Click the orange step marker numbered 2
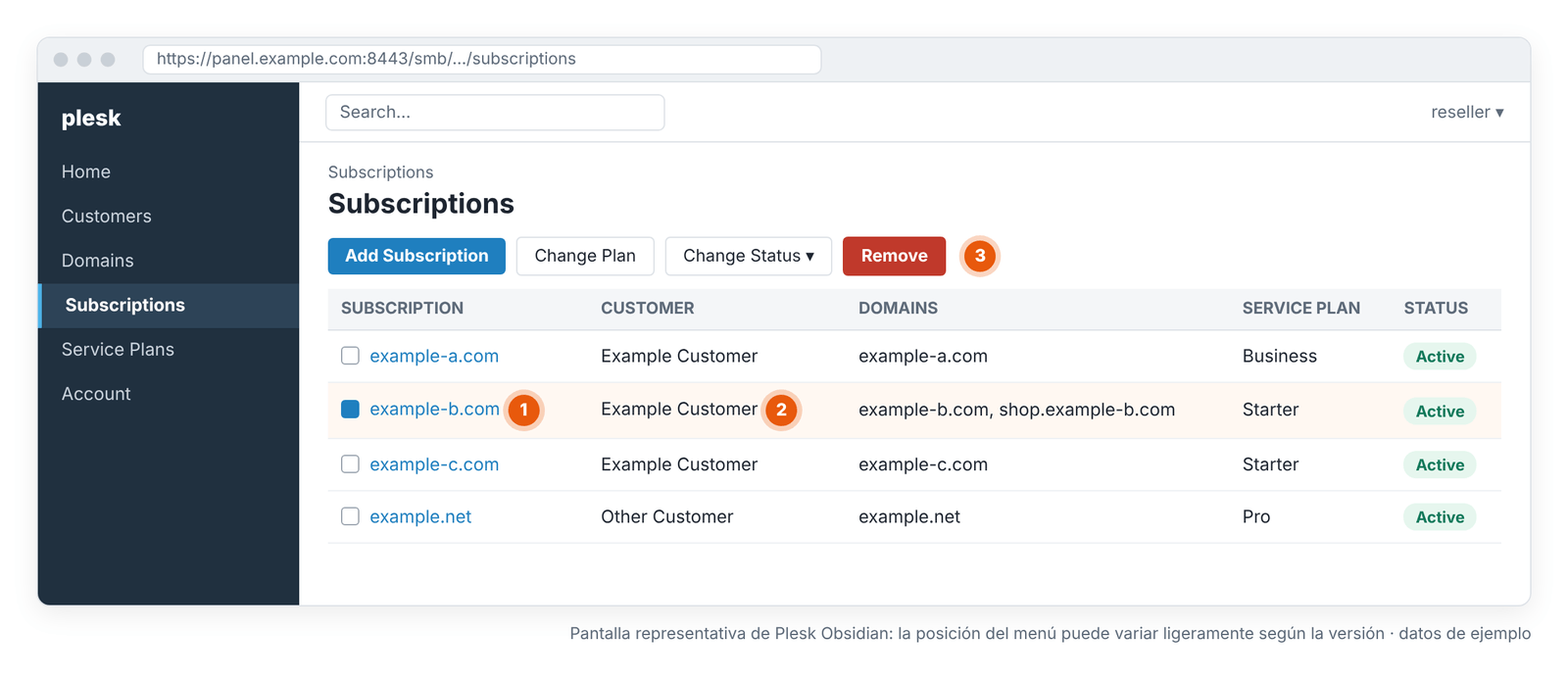This screenshot has width=1568, height=681. [x=781, y=410]
